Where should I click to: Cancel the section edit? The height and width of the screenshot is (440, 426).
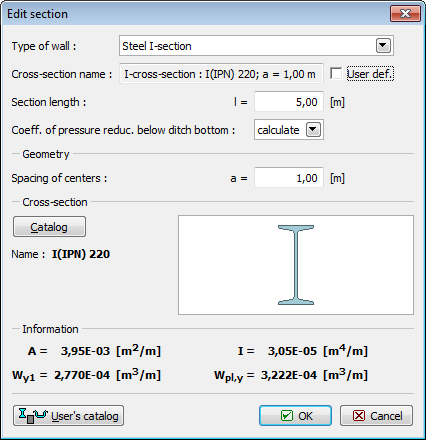[376, 416]
